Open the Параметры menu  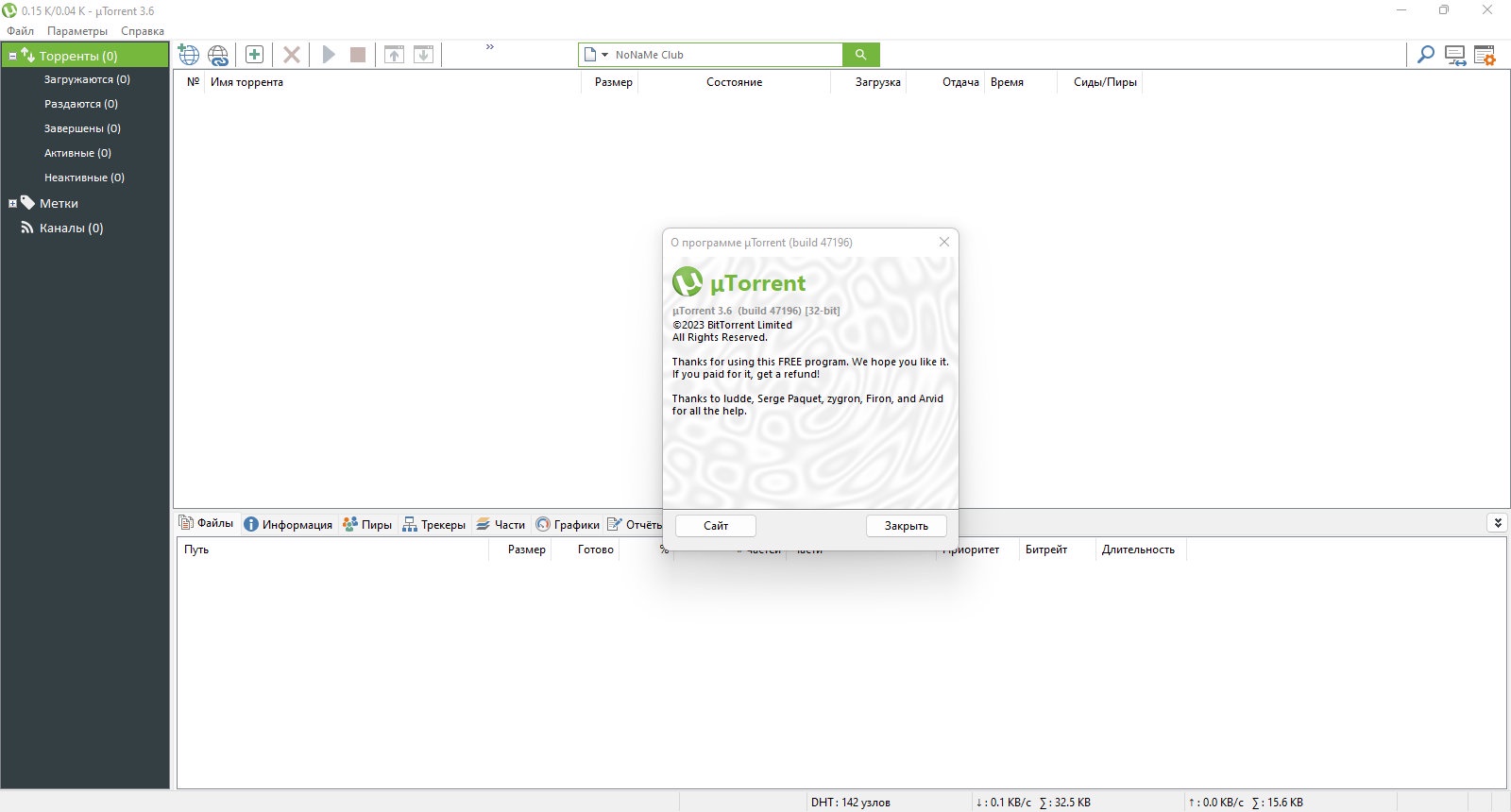77,31
